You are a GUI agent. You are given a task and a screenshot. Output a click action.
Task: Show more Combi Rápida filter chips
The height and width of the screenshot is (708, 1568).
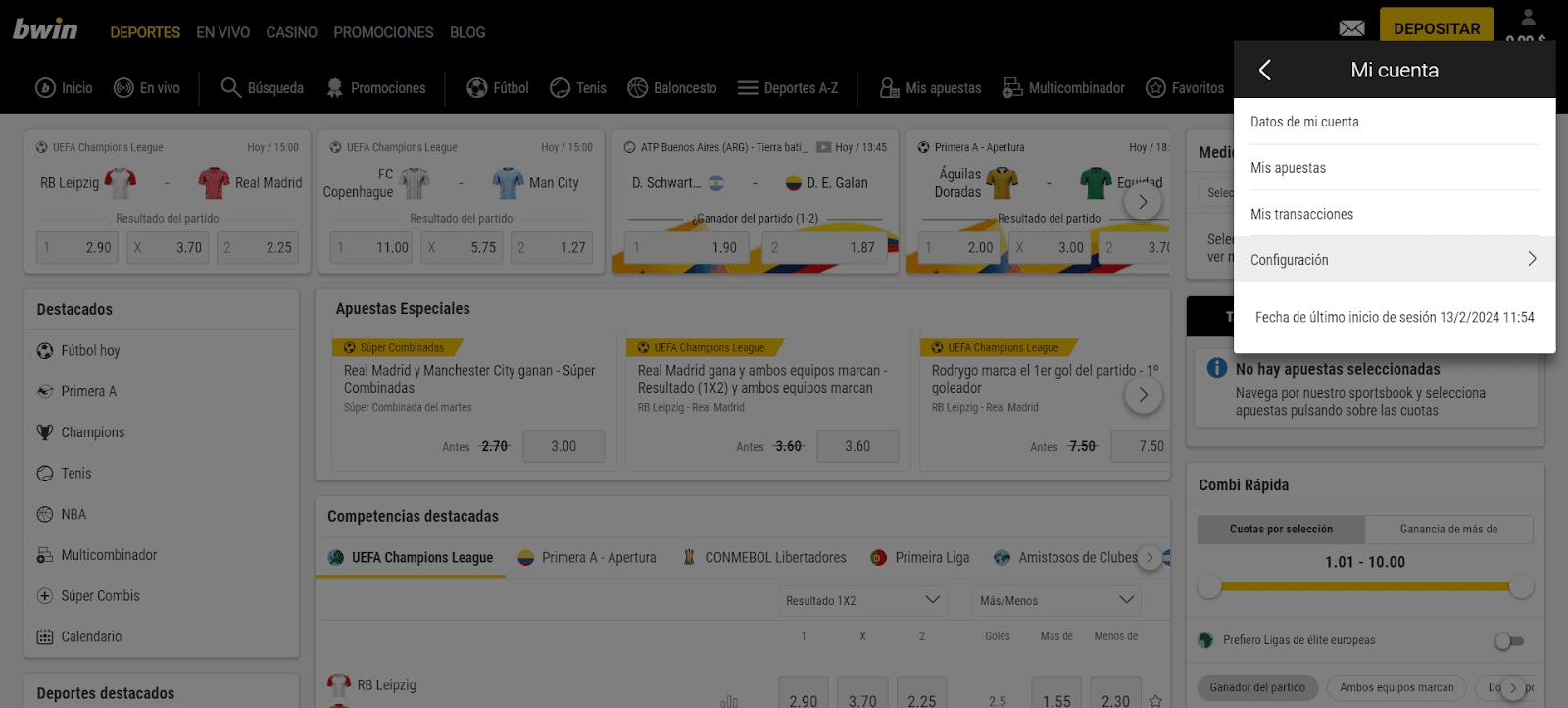(1512, 688)
